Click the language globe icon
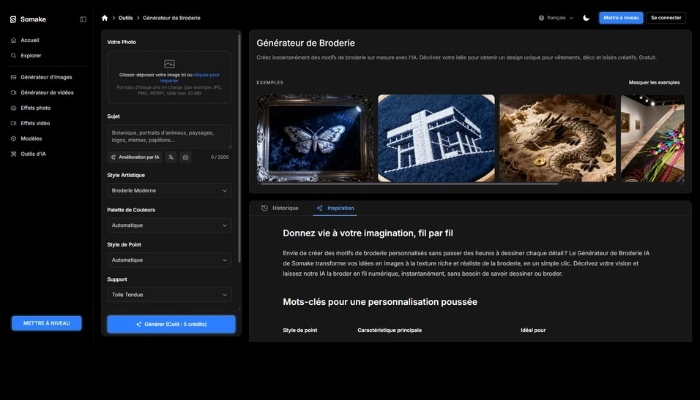This screenshot has width=700, height=400. tap(542, 18)
